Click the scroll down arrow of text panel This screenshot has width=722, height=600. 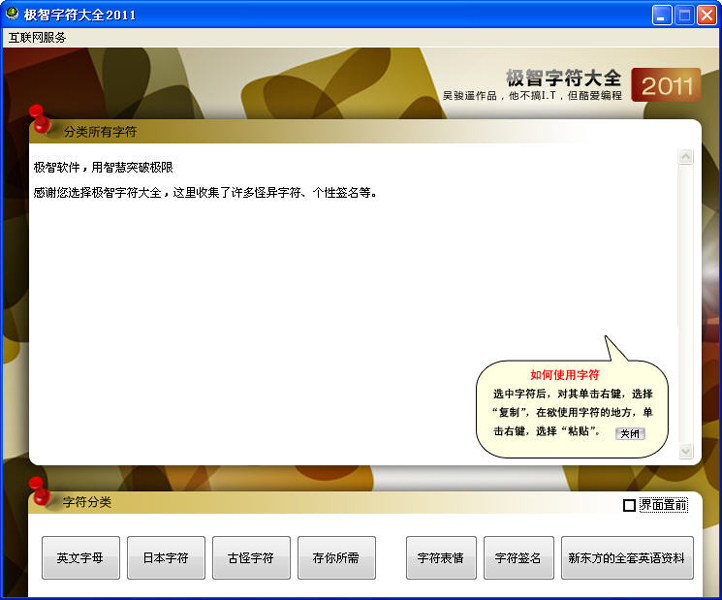click(x=685, y=451)
